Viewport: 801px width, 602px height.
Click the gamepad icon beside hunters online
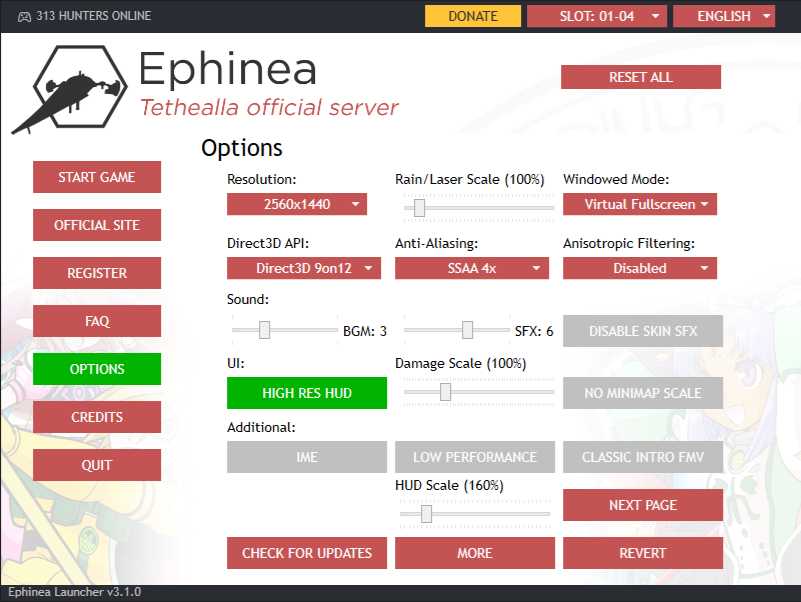[24, 17]
